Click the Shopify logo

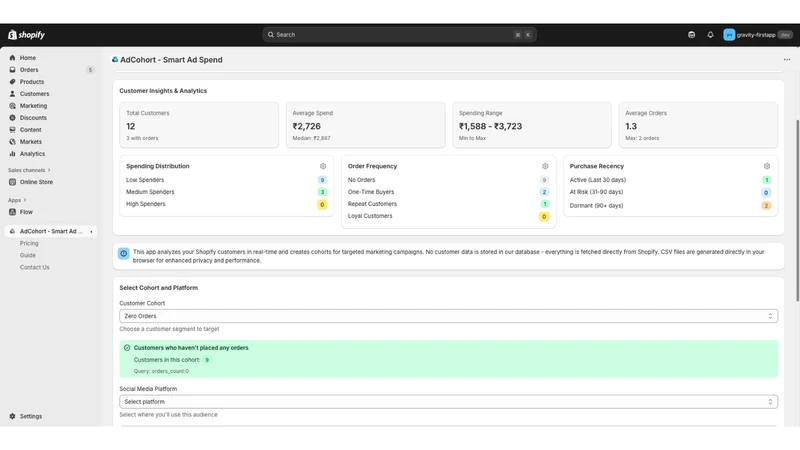tap(27, 35)
